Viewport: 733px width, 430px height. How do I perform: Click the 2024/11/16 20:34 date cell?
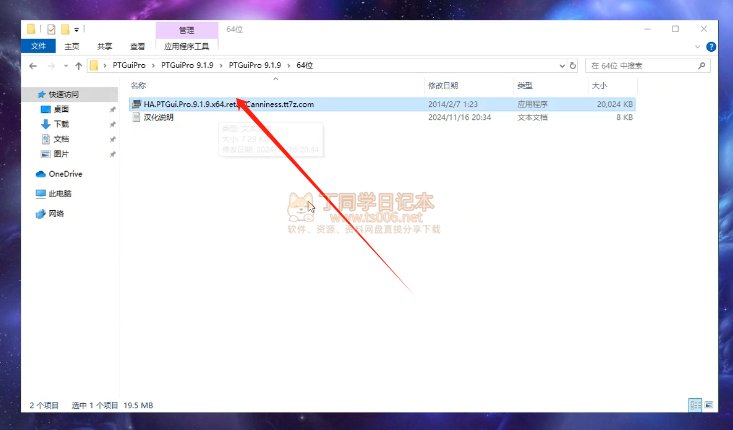tap(460, 117)
